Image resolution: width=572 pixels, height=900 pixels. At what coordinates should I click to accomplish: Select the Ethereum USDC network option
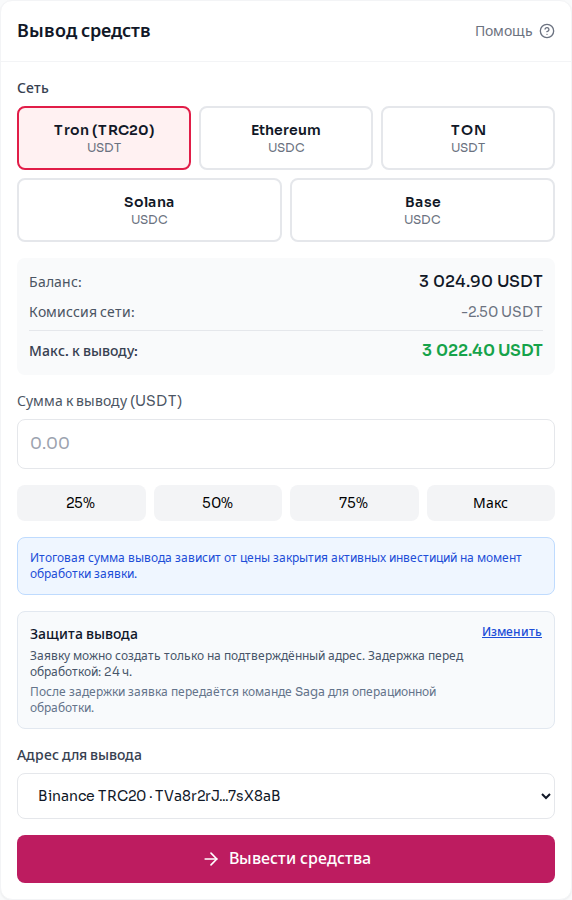[286, 138]
